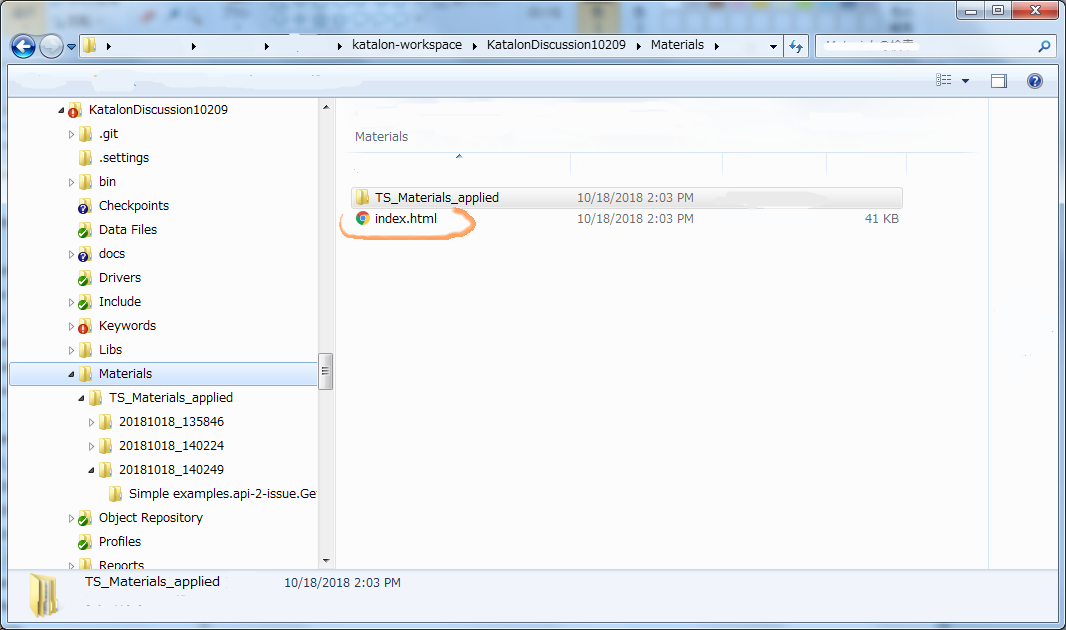Expand the .git tree node

tap(71, 135)
